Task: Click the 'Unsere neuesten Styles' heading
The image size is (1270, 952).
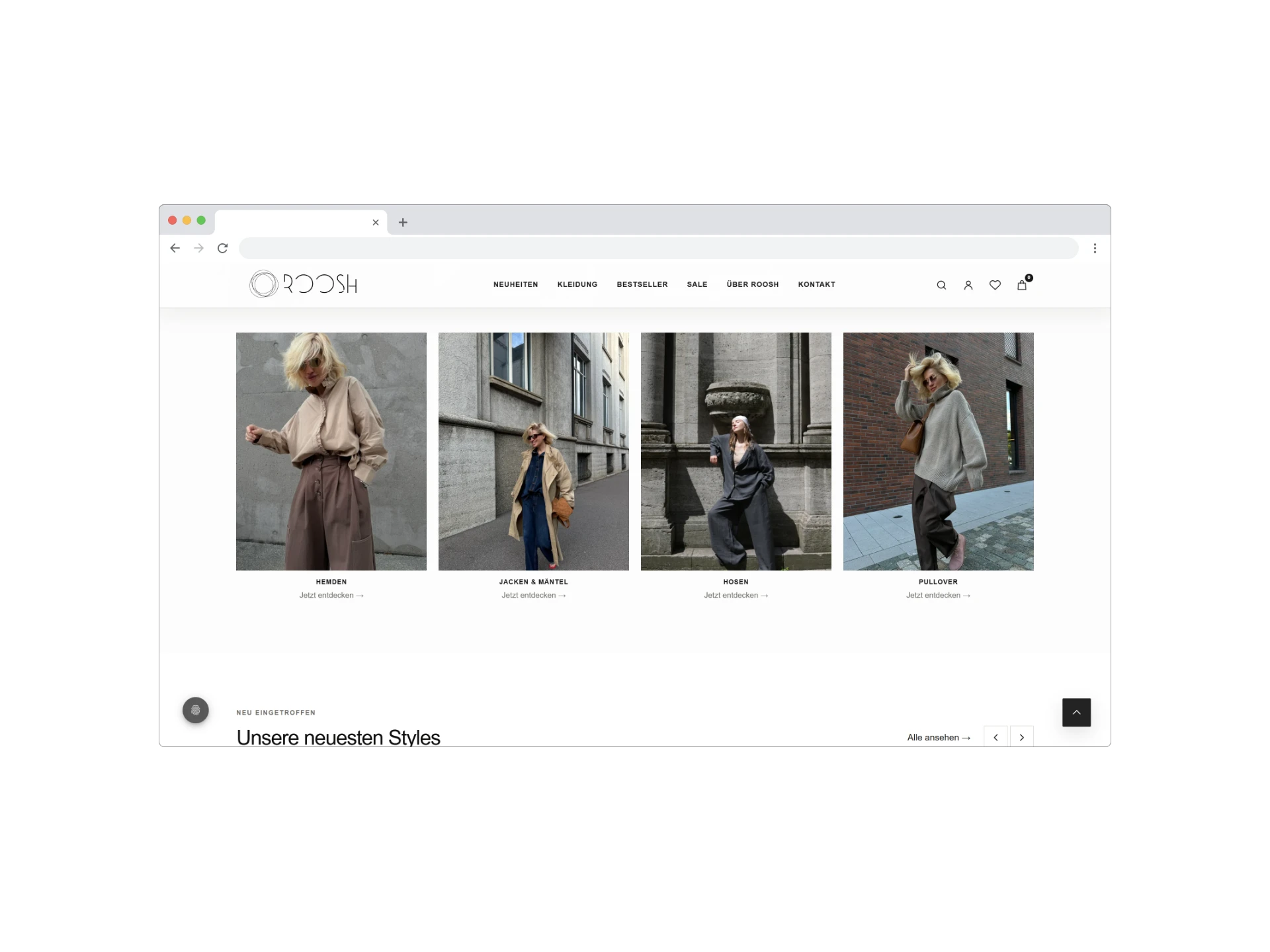Action: (x=338, y=737)
